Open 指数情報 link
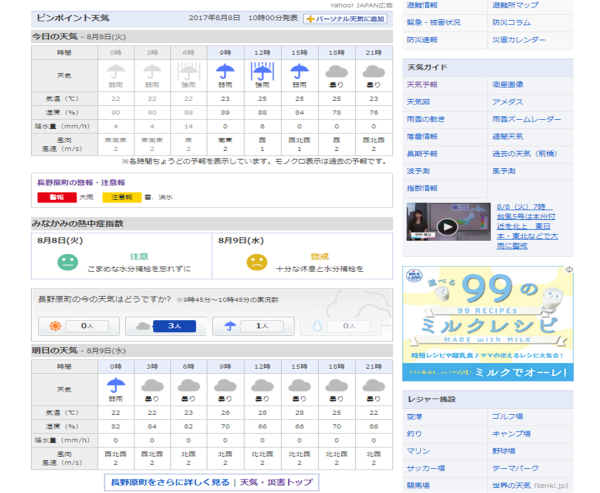600x493 pixels. 422,188
